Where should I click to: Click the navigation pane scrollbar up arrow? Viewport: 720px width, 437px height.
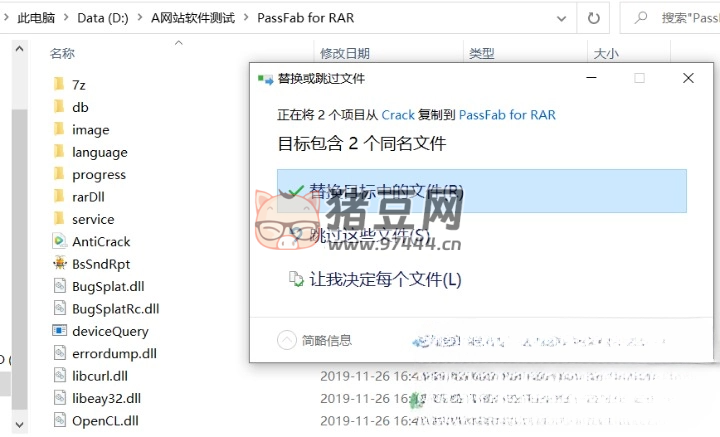[19, 49]
